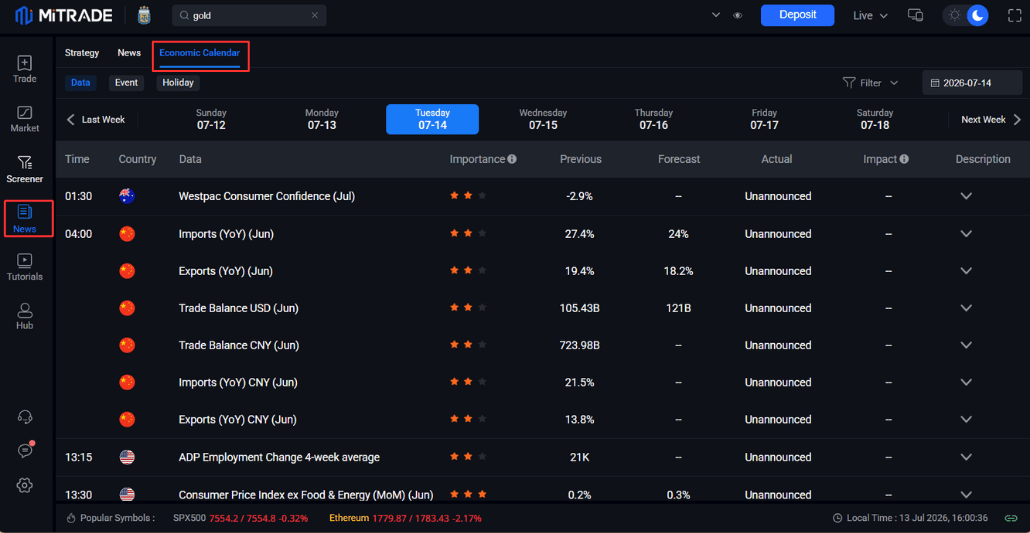
Task: Click Consumer Price Index ex Food & Energy
Action: pyautogui.click(x=305, y=494)
